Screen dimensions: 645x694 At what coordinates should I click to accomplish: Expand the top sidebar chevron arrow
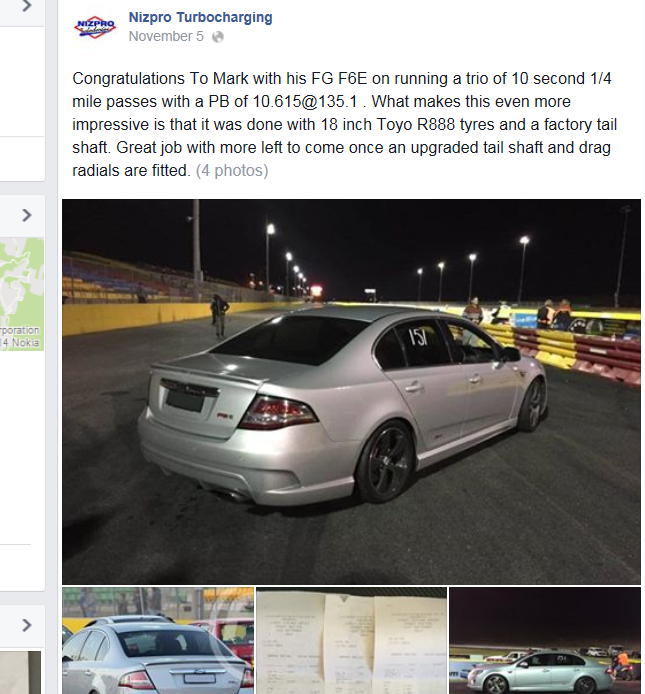[27, 6]
